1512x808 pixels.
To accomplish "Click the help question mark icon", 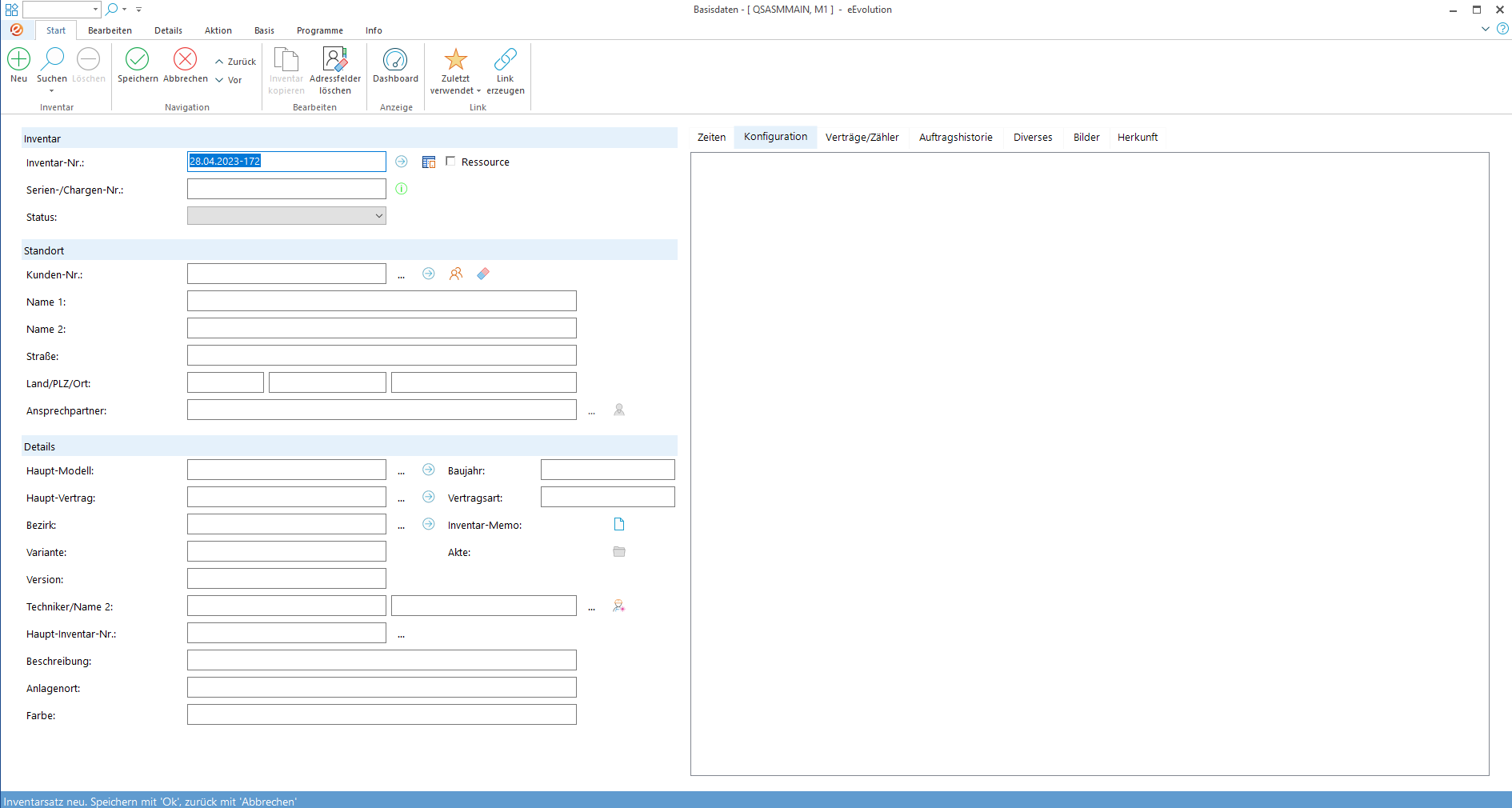I will click(x=1502, y=29).
